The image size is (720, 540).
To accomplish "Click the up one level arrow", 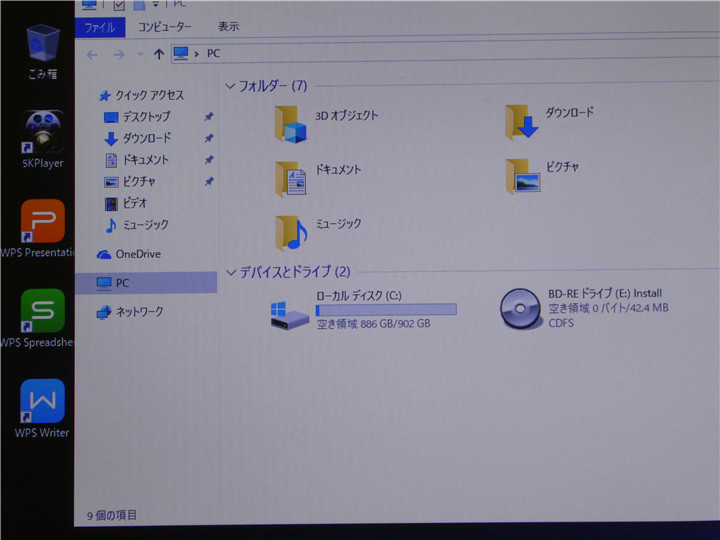I will 159,54.
